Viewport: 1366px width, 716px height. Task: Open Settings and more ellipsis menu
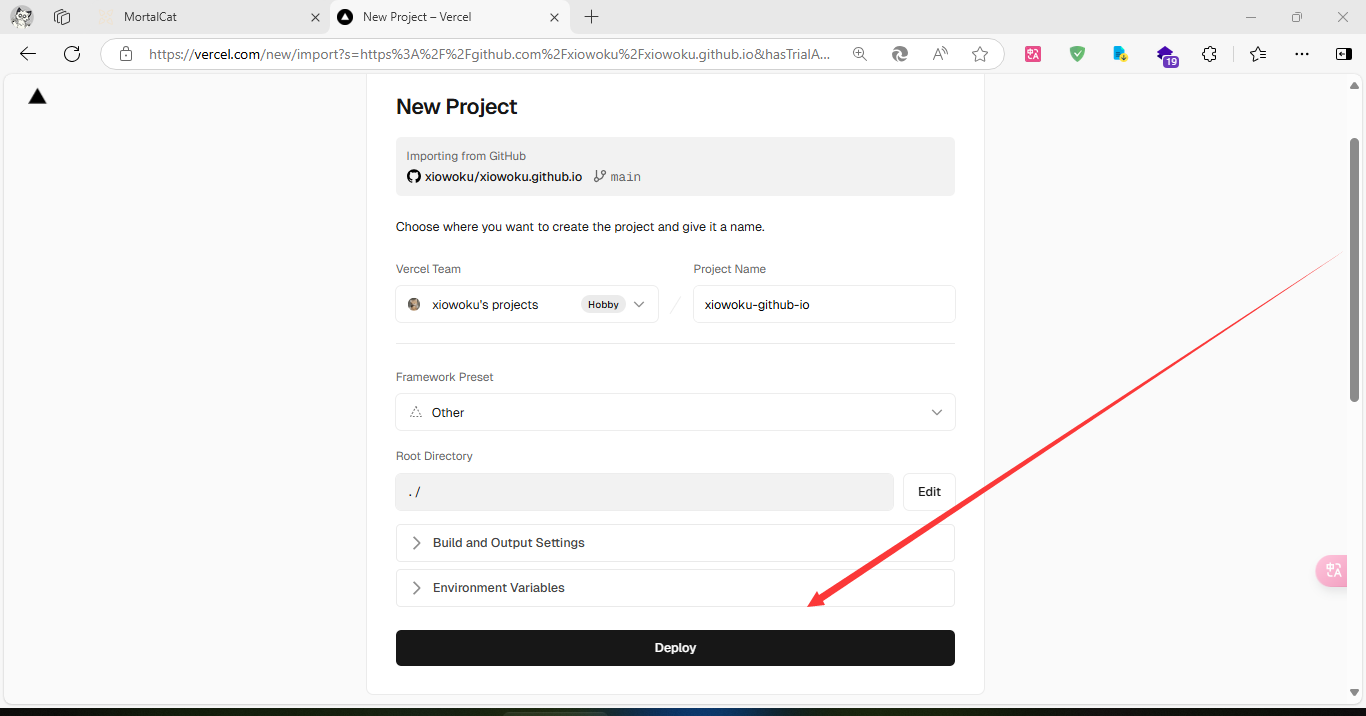coord(1301,54)
